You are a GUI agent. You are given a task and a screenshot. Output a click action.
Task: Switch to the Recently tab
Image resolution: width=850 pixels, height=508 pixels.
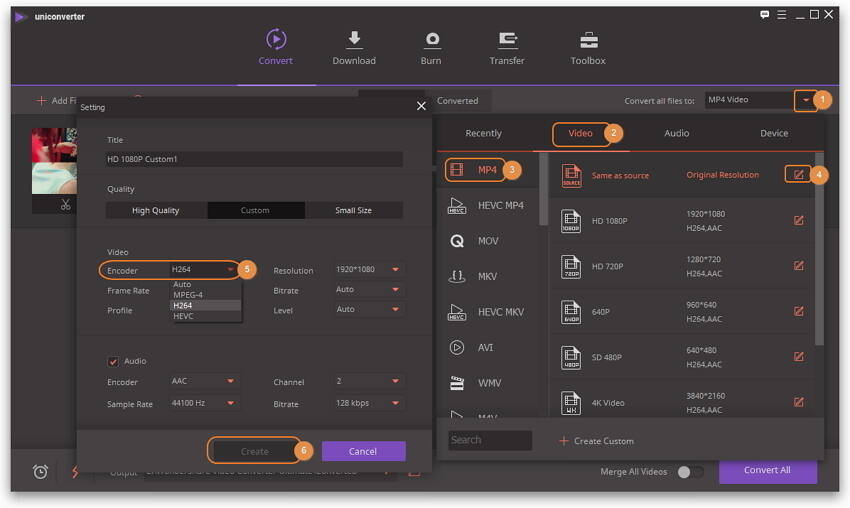coord(484,133)
